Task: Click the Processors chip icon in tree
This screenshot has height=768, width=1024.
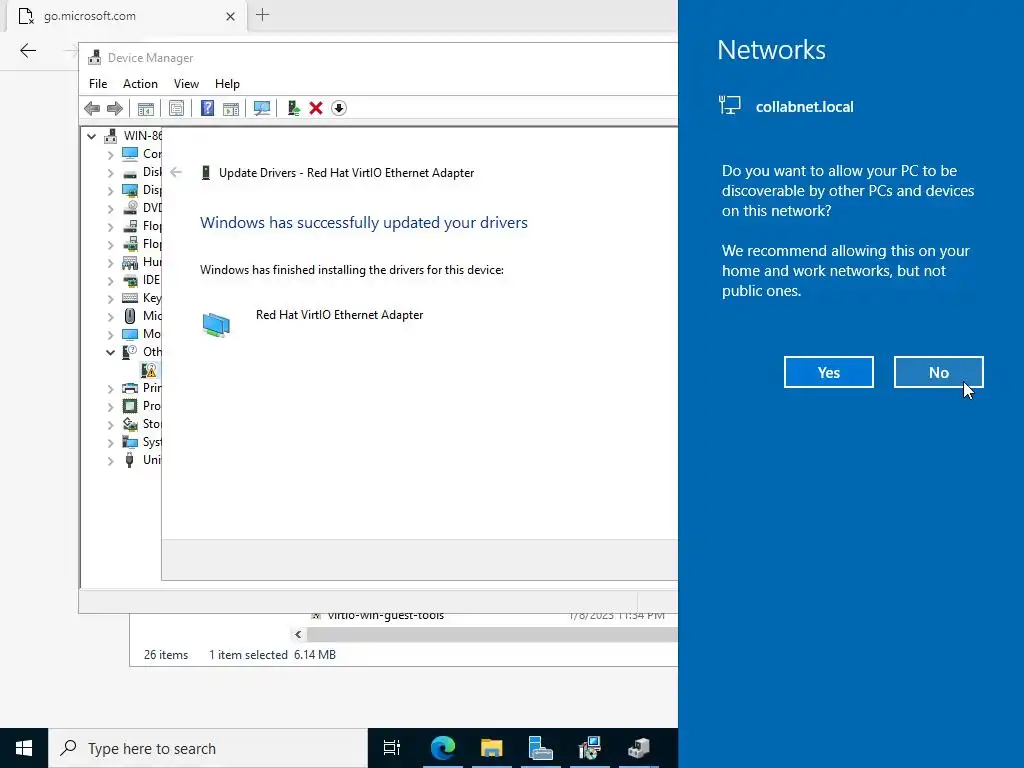Action: click(x=130, y=406)
